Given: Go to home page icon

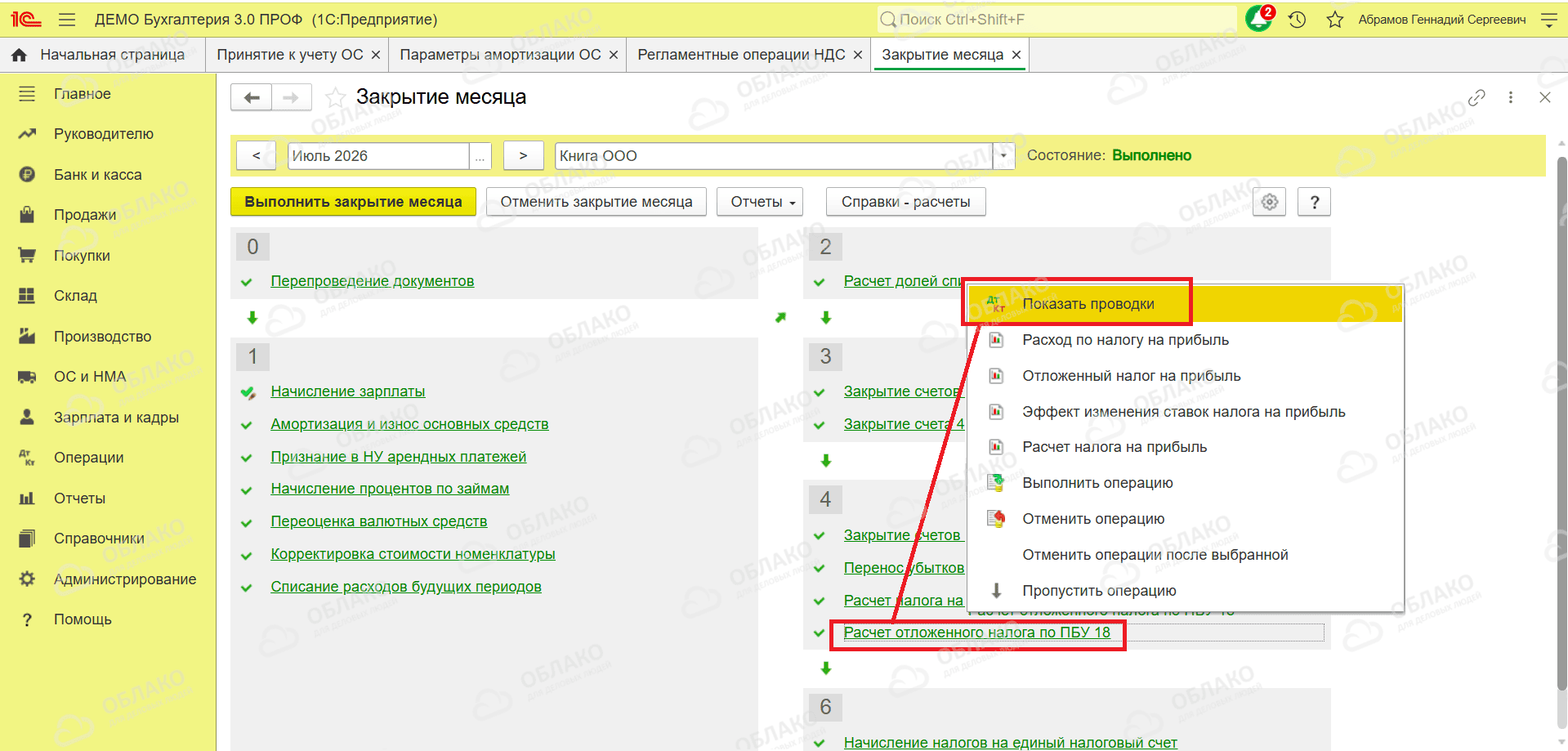Looking at the screenshot, I should coord(19,55).
